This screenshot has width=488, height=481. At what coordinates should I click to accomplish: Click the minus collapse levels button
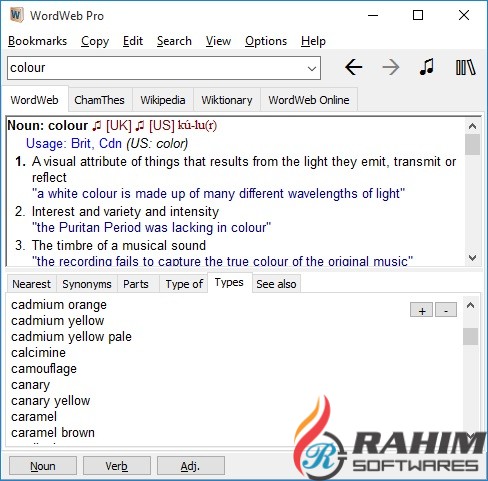click(446, 310)
